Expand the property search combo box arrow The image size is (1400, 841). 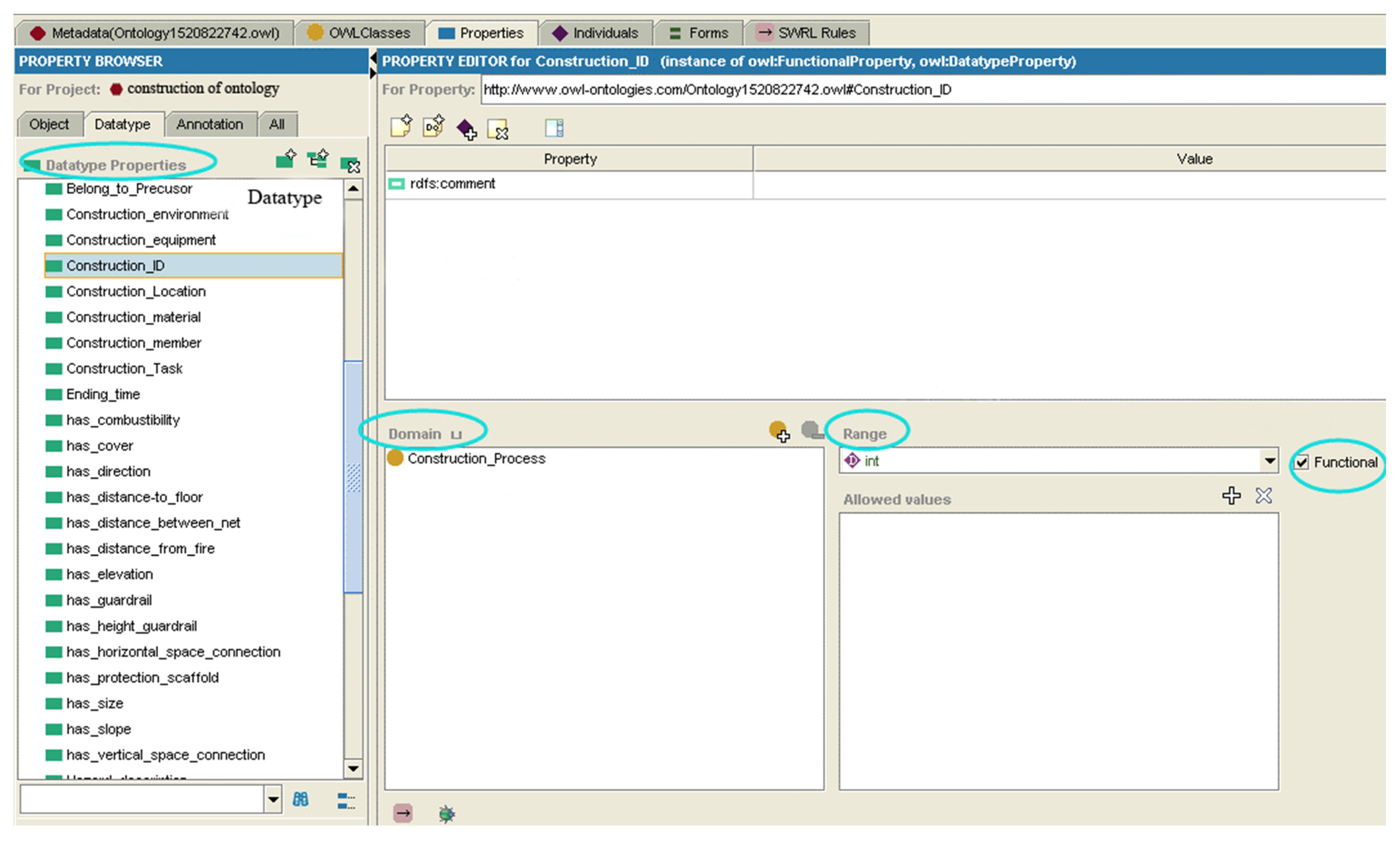pyautogui.click(x=273, y=800)
